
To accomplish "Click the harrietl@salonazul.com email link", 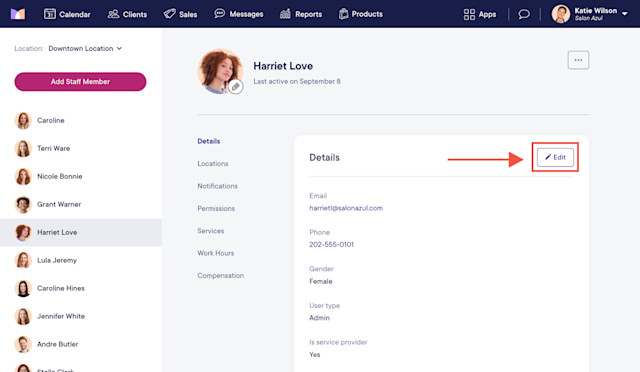I will click(x=346, y=208).
